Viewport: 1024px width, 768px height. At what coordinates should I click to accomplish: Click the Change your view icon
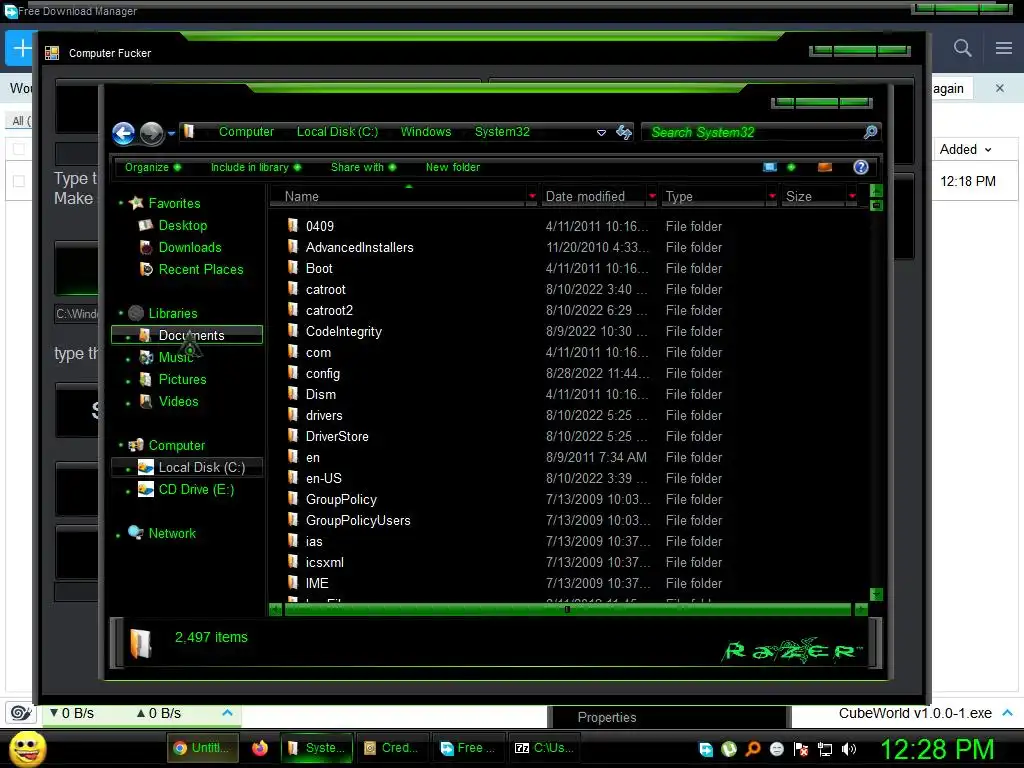[x=770, y=167]
